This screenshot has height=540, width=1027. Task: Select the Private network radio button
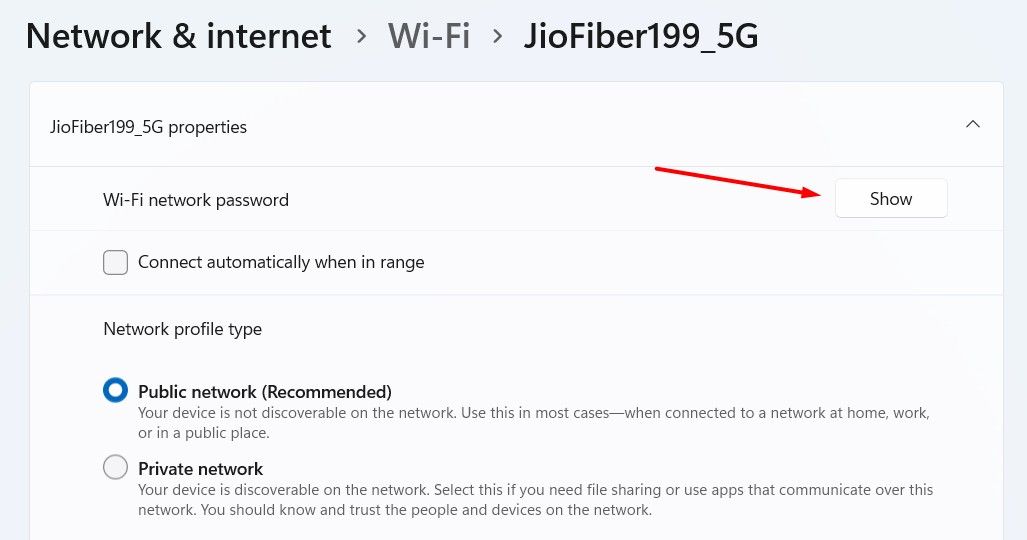pyautogui.click(x=116, y=467)
